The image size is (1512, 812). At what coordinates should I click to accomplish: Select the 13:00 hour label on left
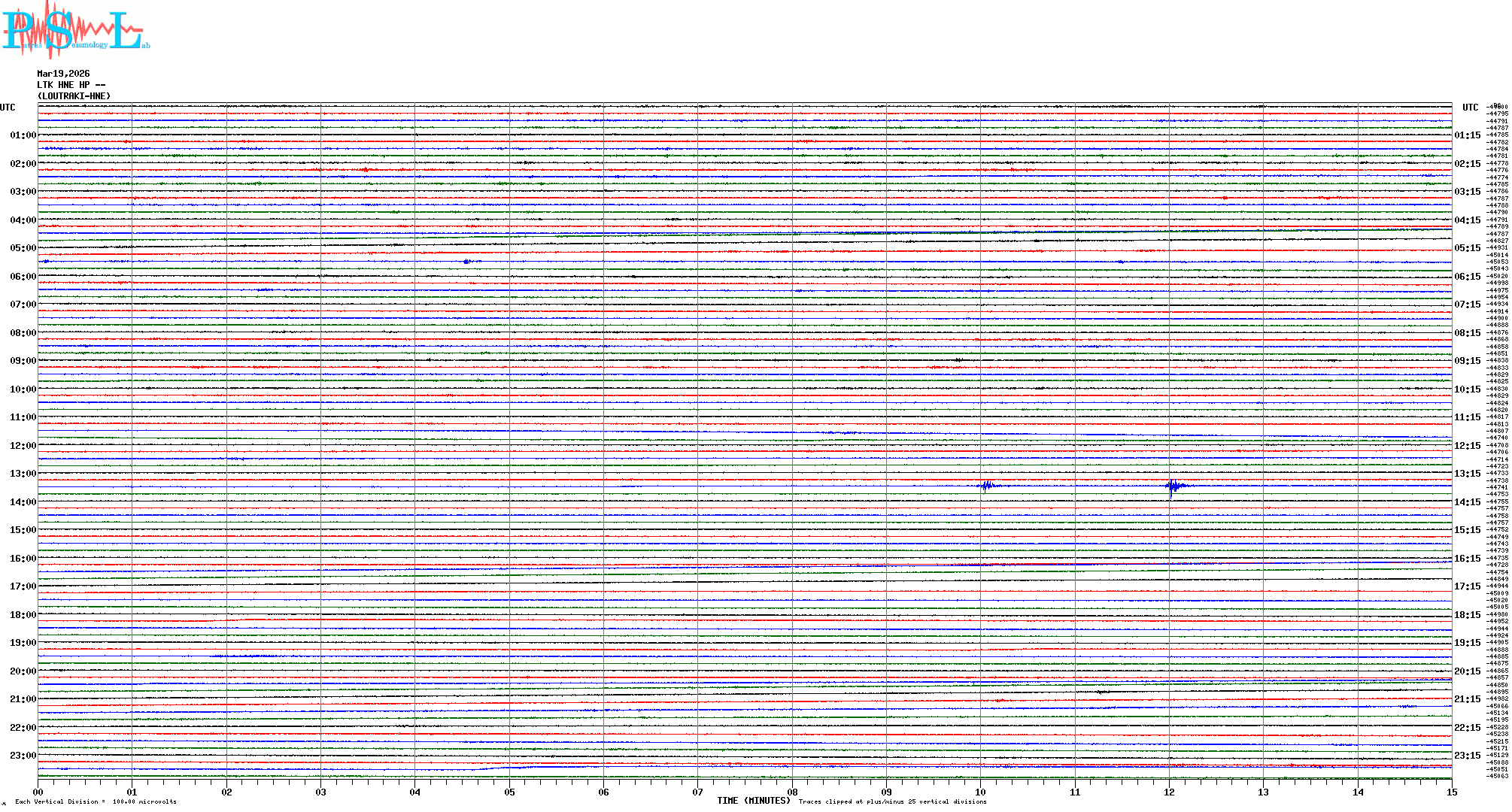[x=23, y=474]
